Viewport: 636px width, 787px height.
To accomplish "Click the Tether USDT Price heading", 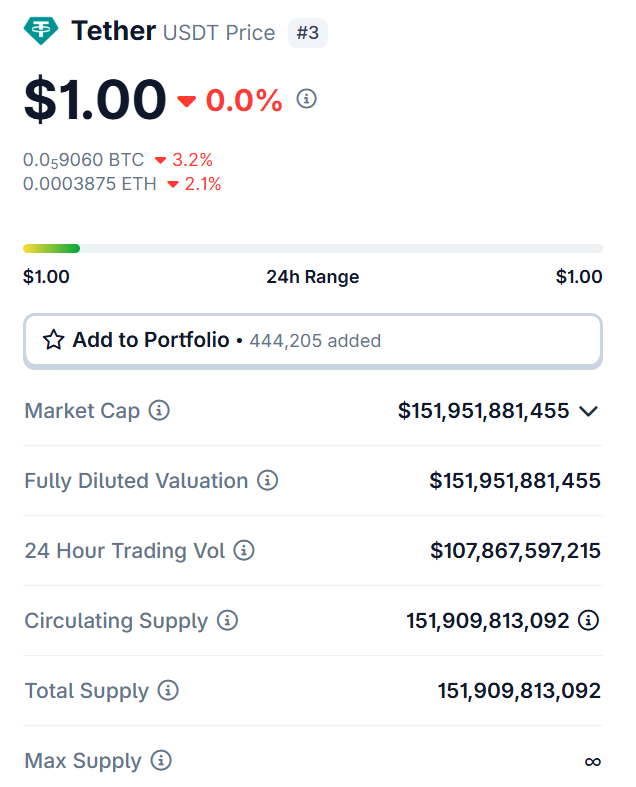I will [x=173, y=32].
